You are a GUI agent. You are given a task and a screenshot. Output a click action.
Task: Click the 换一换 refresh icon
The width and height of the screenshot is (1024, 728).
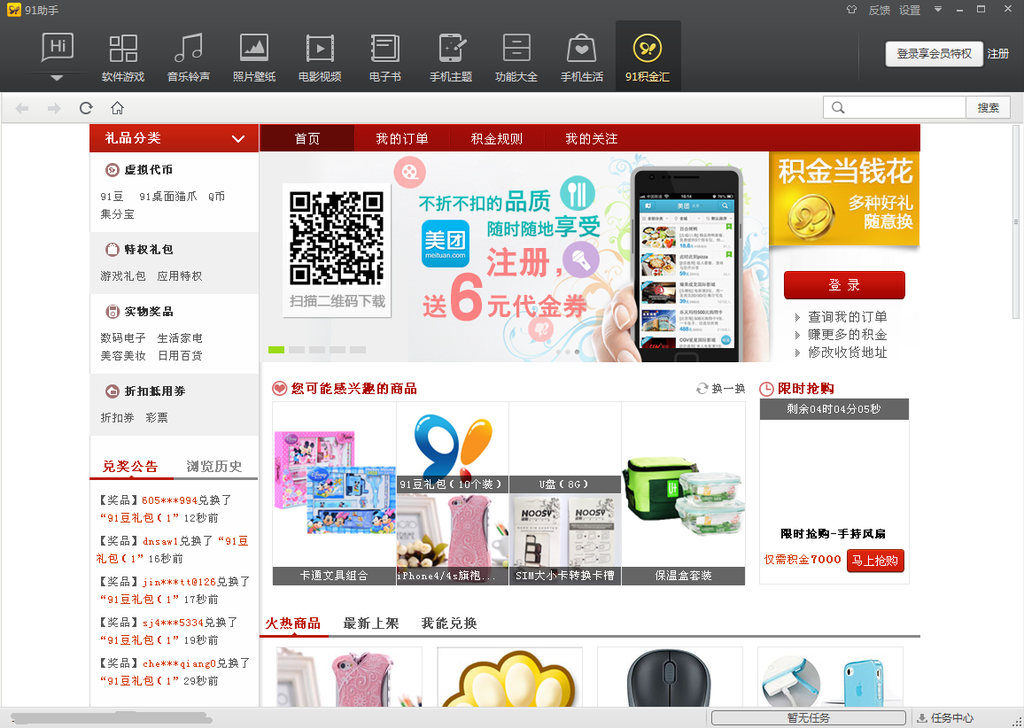click(x=702, y=388)
